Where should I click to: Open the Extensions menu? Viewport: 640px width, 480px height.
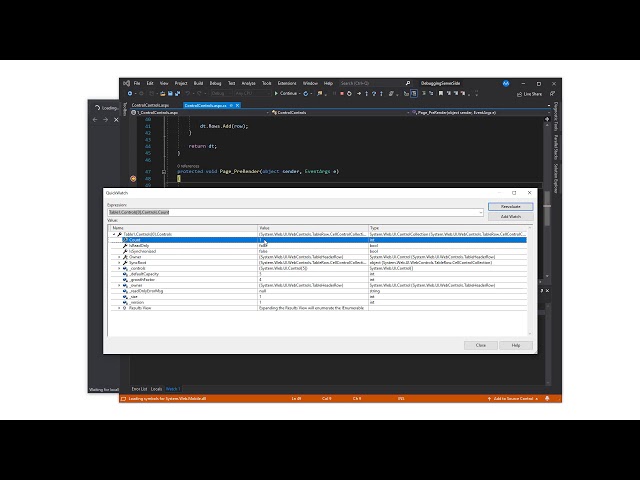point(287,83)
